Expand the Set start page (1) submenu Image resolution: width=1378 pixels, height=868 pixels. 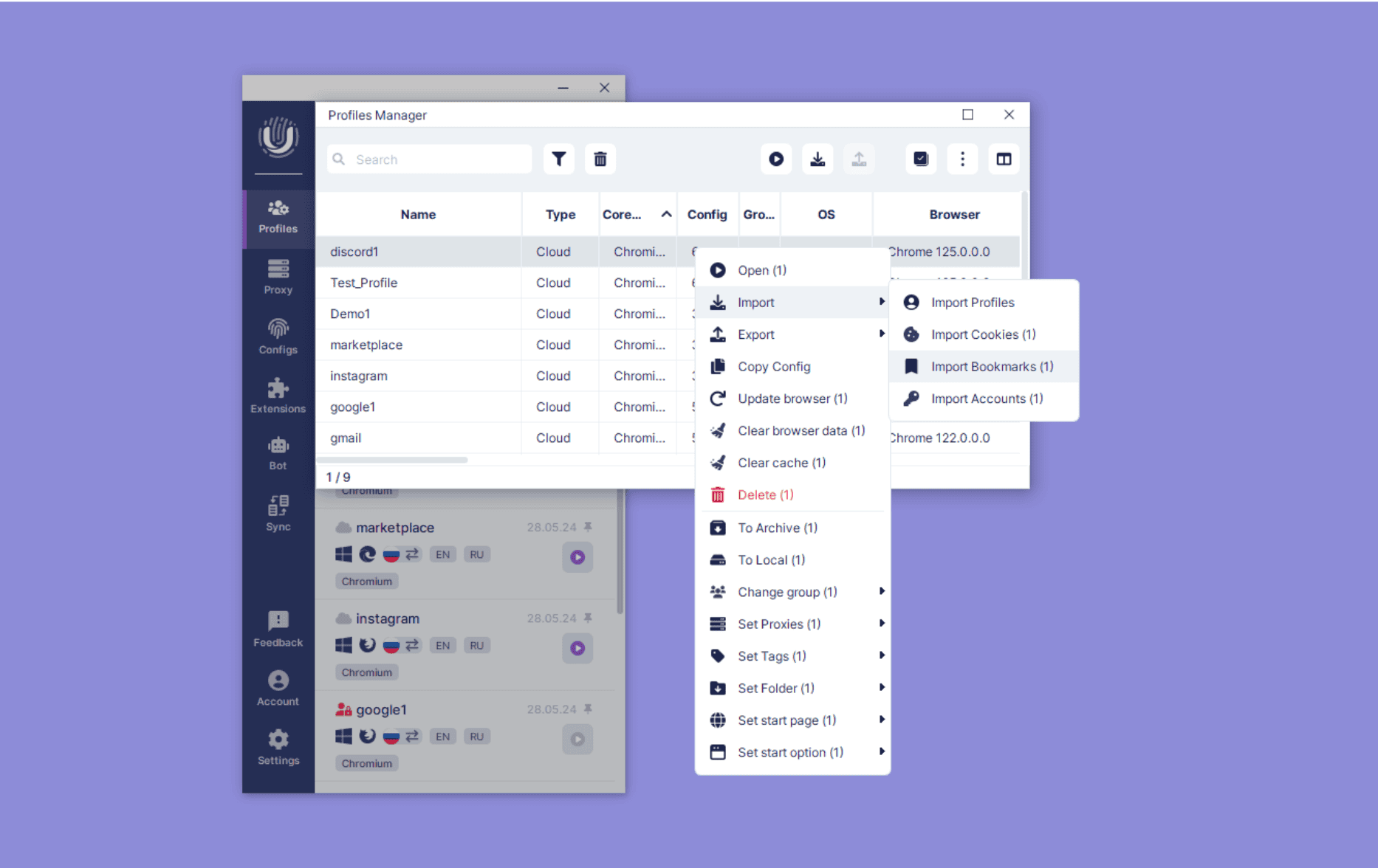(792, 720)
